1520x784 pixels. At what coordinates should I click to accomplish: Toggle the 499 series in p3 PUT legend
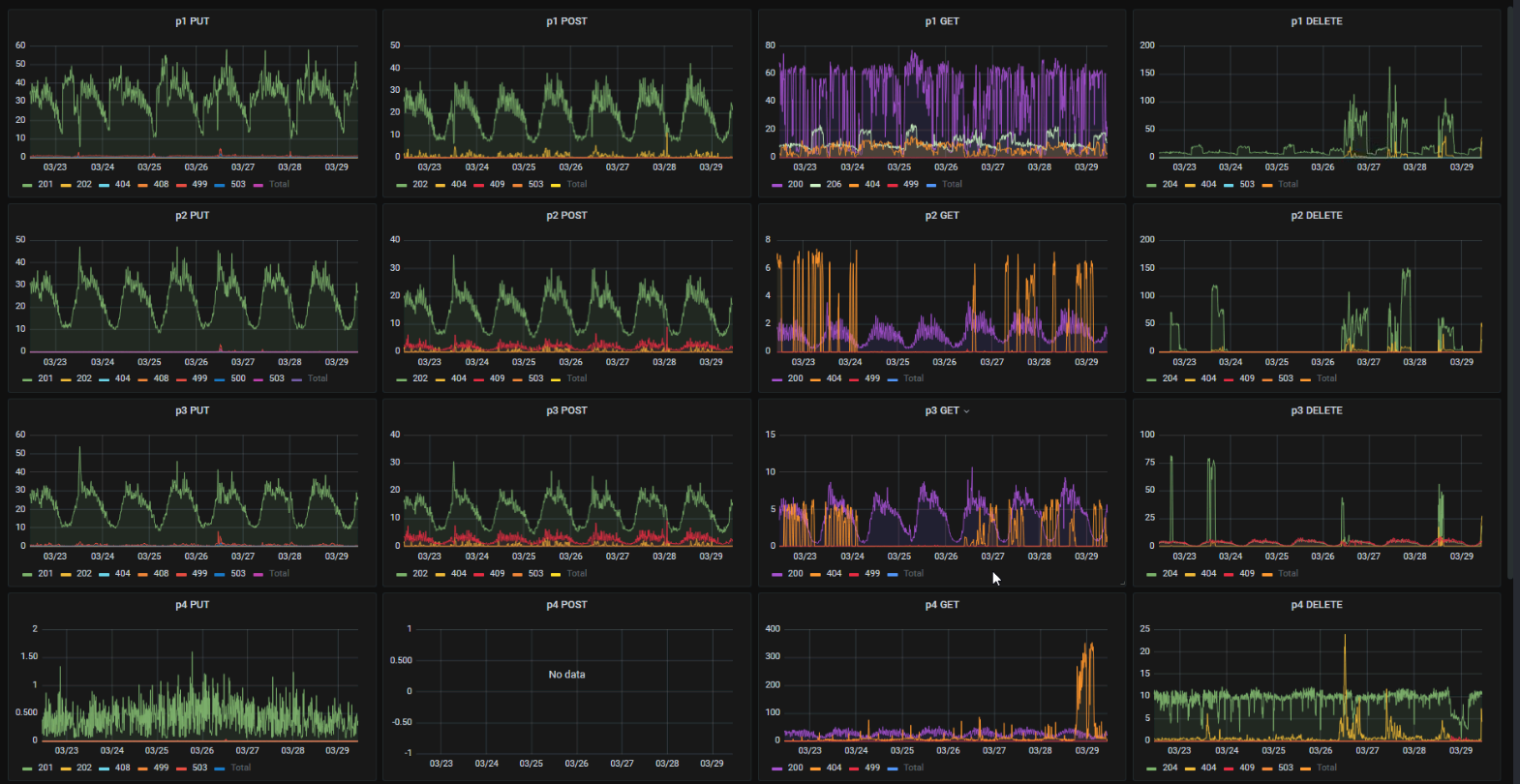[199, 573]
